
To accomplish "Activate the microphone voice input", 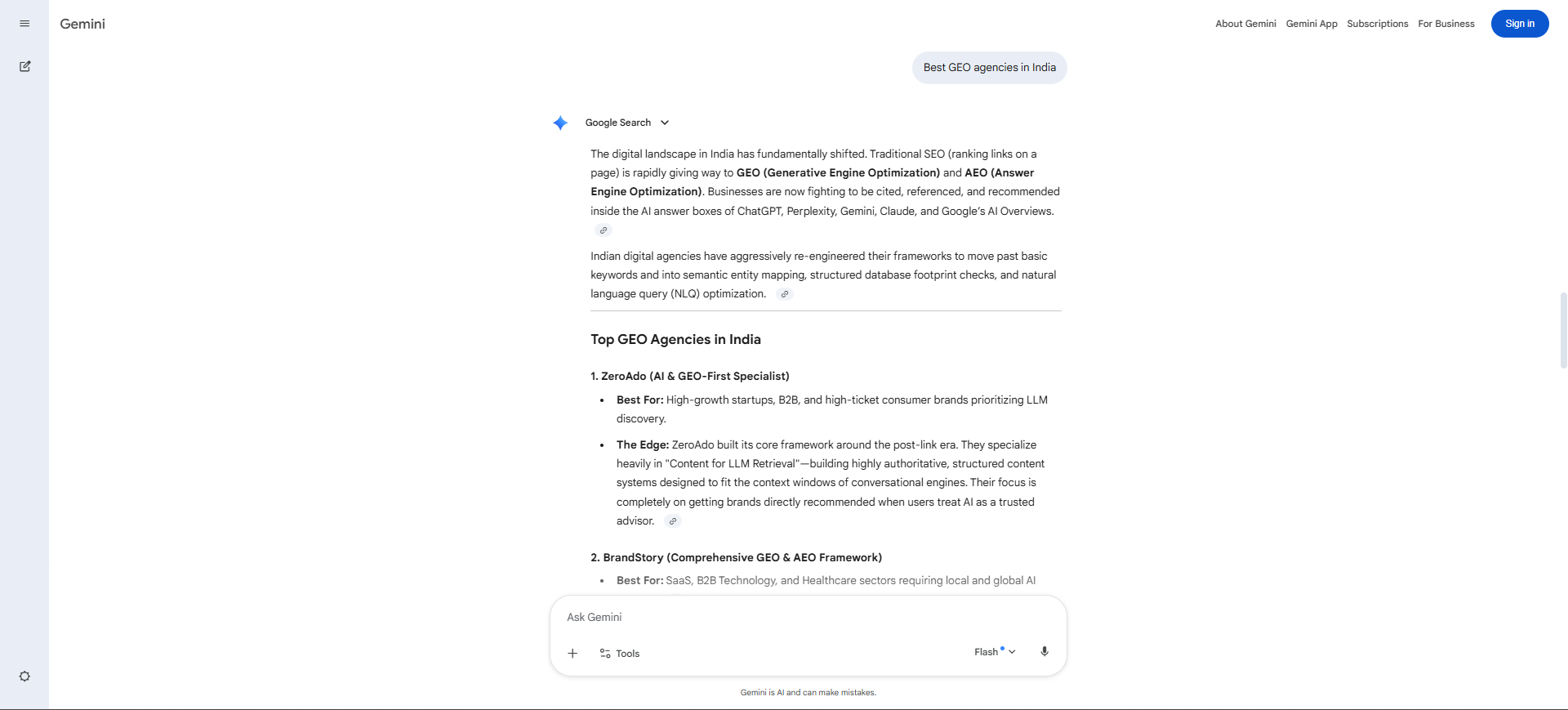I will (1044, 651).
